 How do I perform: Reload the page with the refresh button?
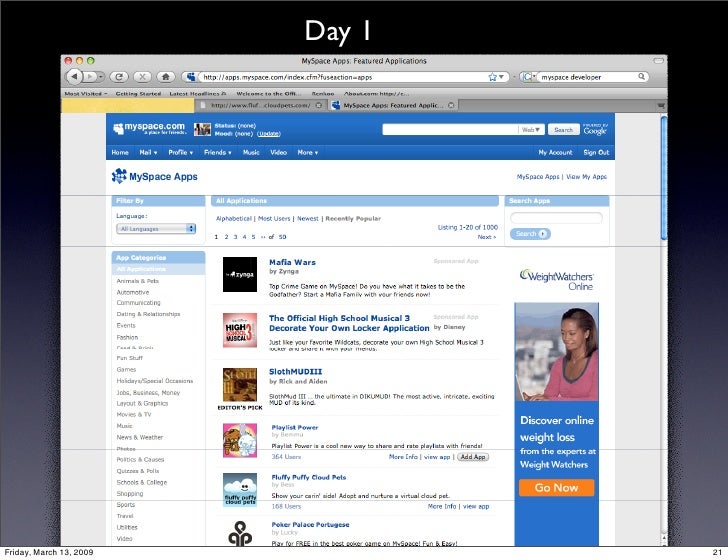pyautogui.click(x=119, y=77)
